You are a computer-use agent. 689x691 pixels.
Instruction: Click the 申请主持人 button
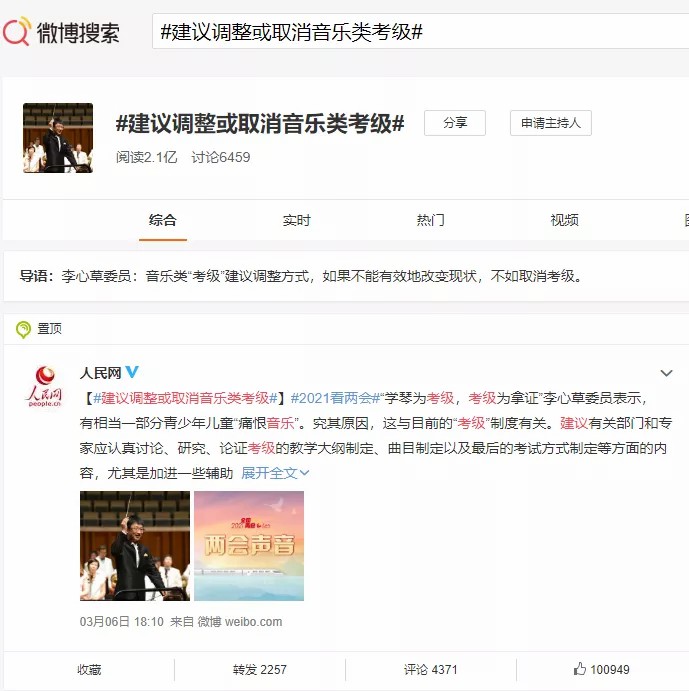click(551, 123)
